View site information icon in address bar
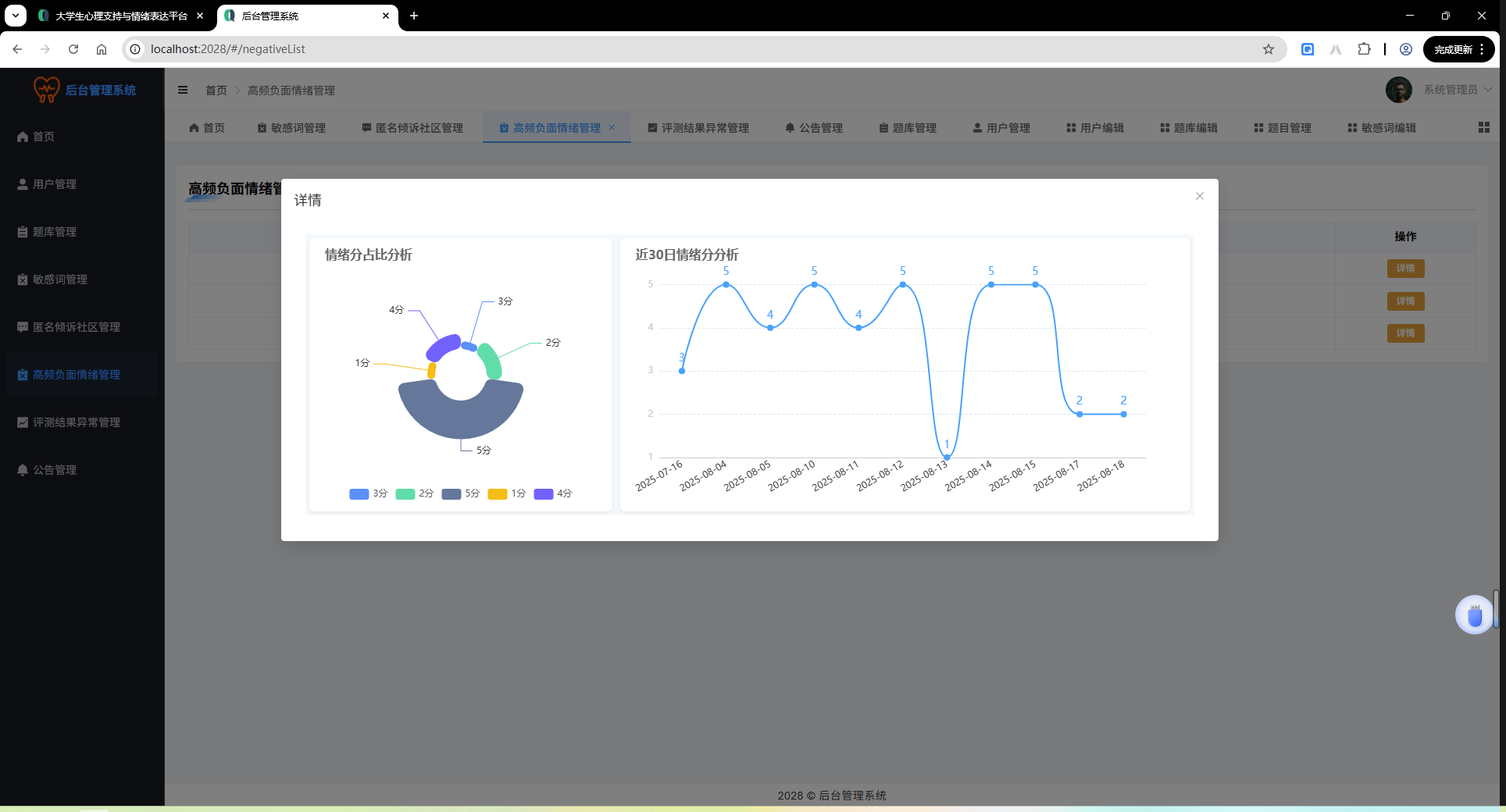The width and height of the screenshot is (1506, 812). 135,49
